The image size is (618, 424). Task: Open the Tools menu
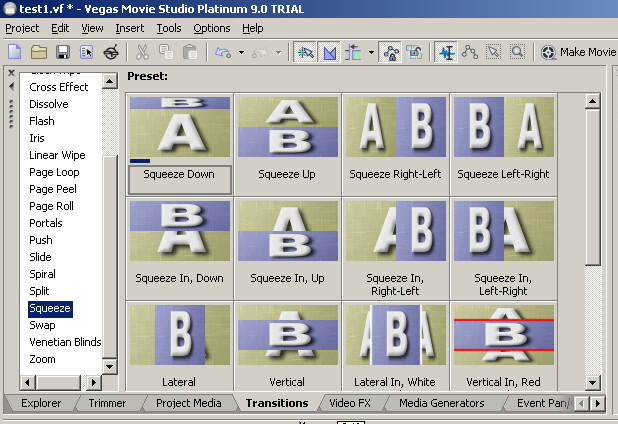coord(169,28)
